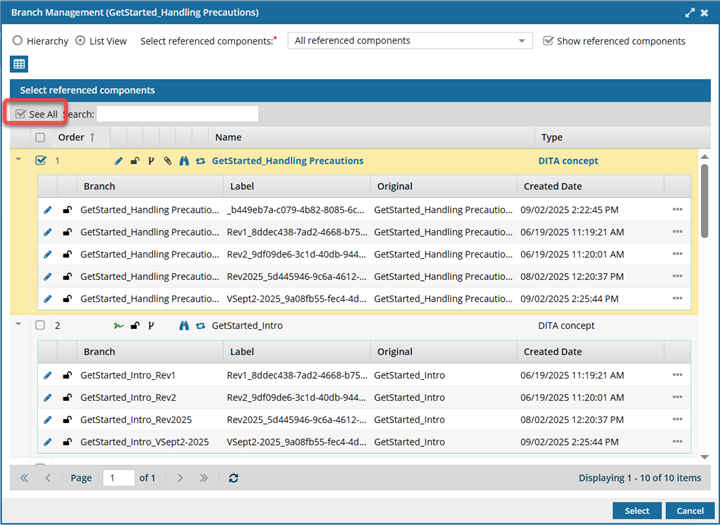Collapse the GetStarted_Intro row expander

[x=17, y=324]
